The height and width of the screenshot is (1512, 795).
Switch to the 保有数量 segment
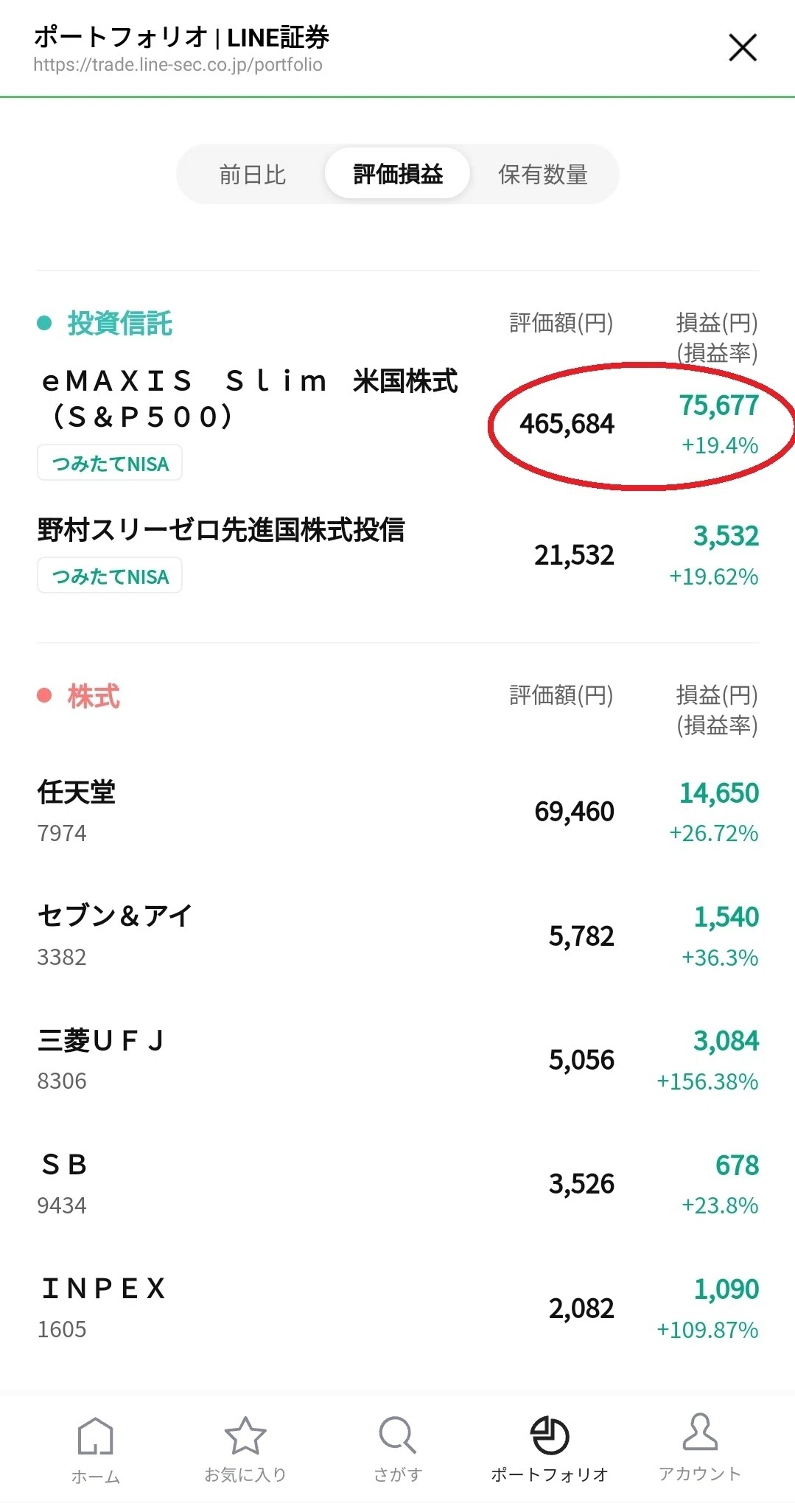543,175
